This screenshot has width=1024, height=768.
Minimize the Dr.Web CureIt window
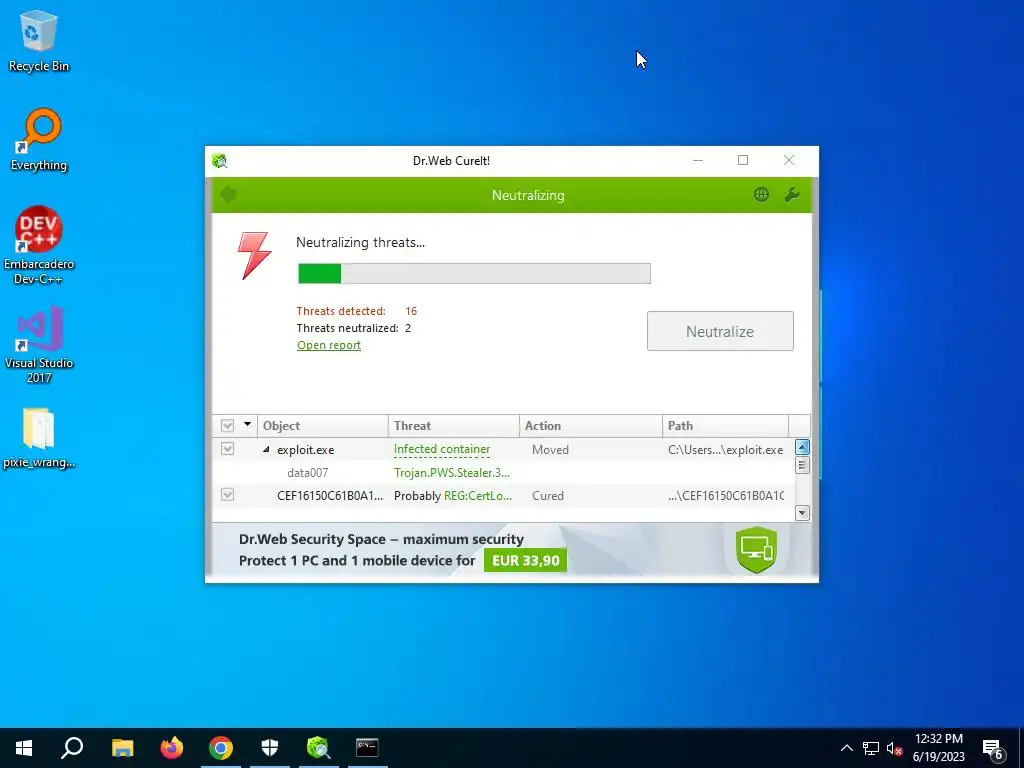click(x=697, y=161)
